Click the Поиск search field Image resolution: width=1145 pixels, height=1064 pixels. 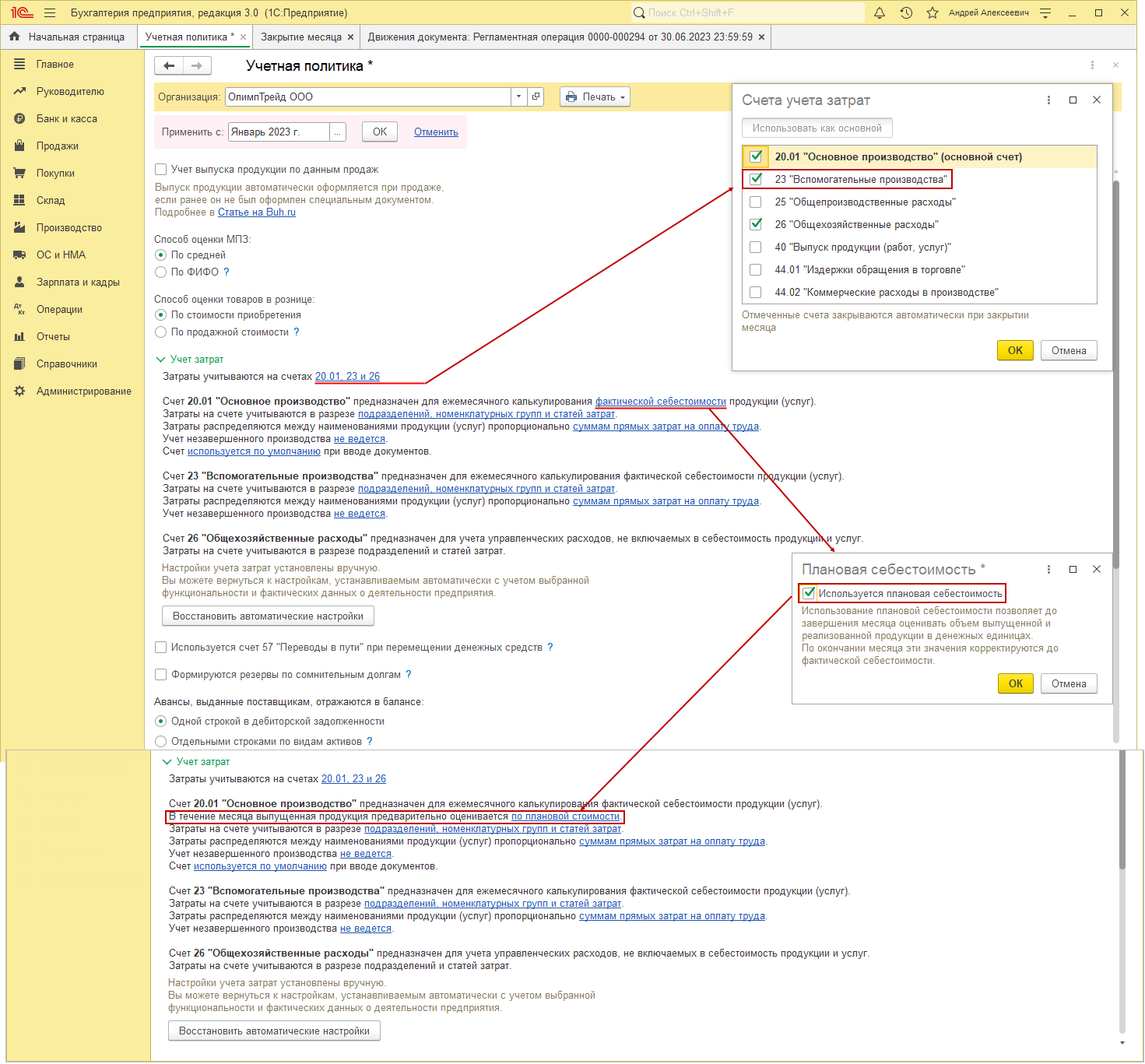[747, 12]
